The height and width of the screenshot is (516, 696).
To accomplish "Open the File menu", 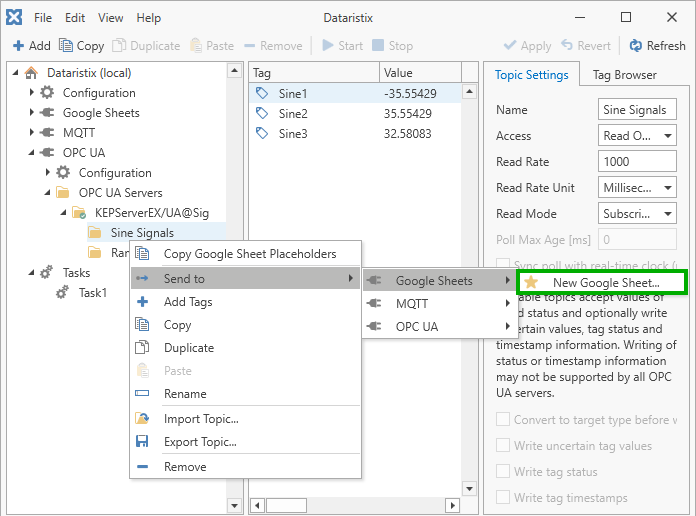I will click(43, 18).
